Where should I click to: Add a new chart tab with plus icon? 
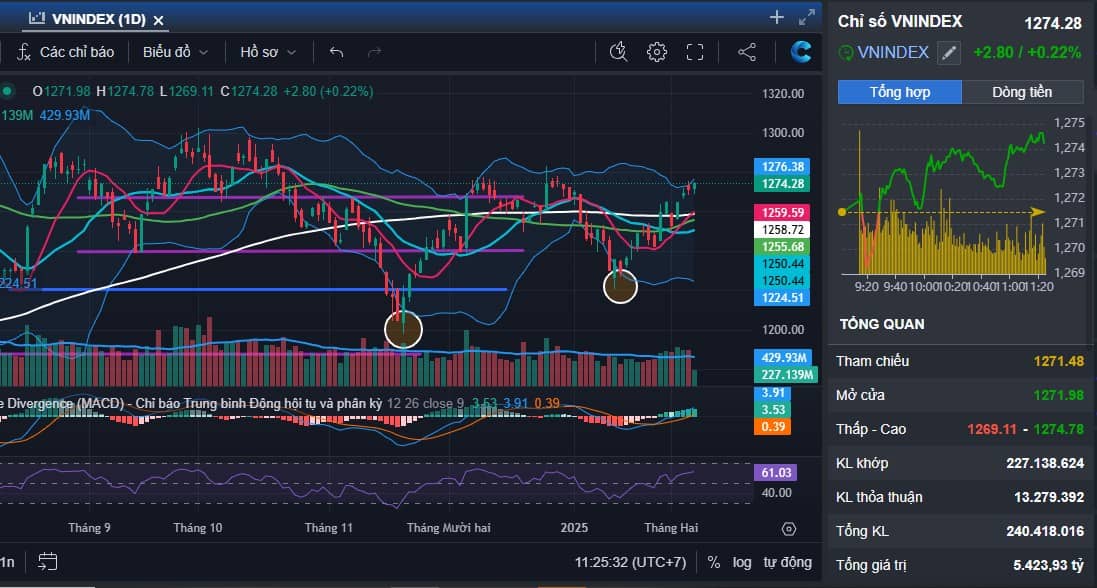(x=777, y=18)
